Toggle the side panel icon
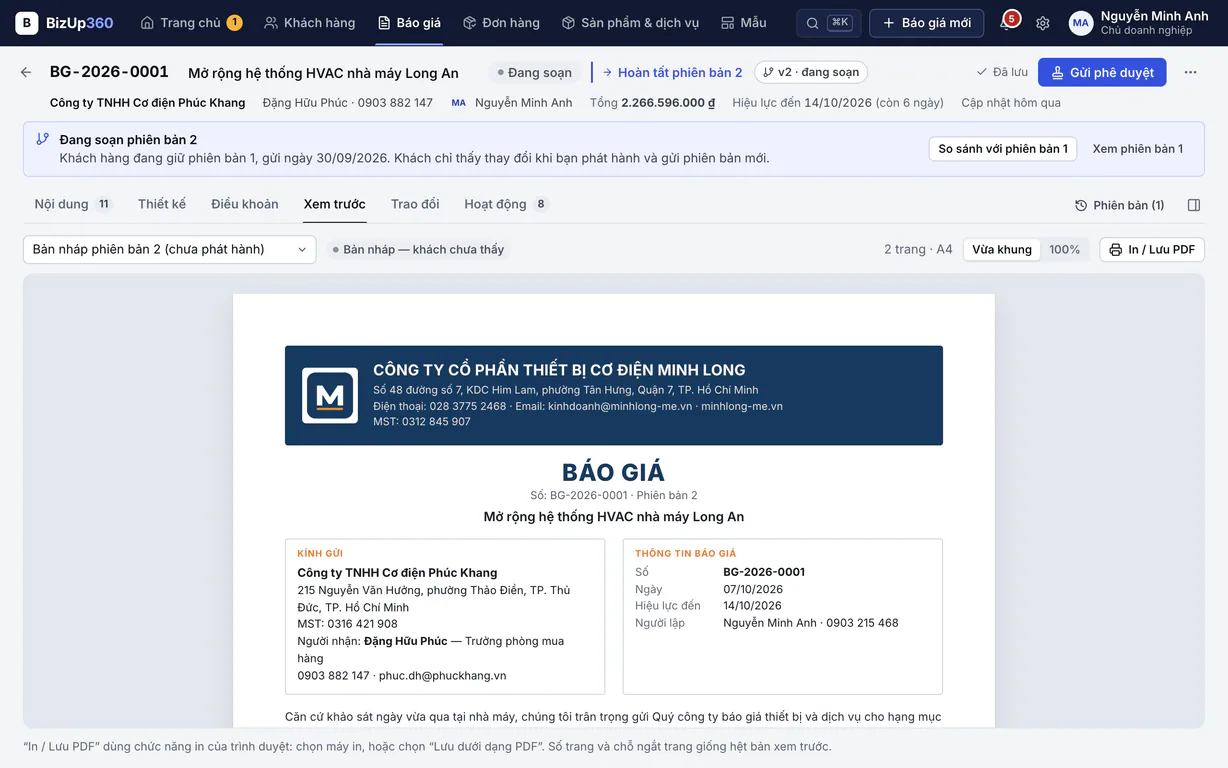 (1194, 205)
